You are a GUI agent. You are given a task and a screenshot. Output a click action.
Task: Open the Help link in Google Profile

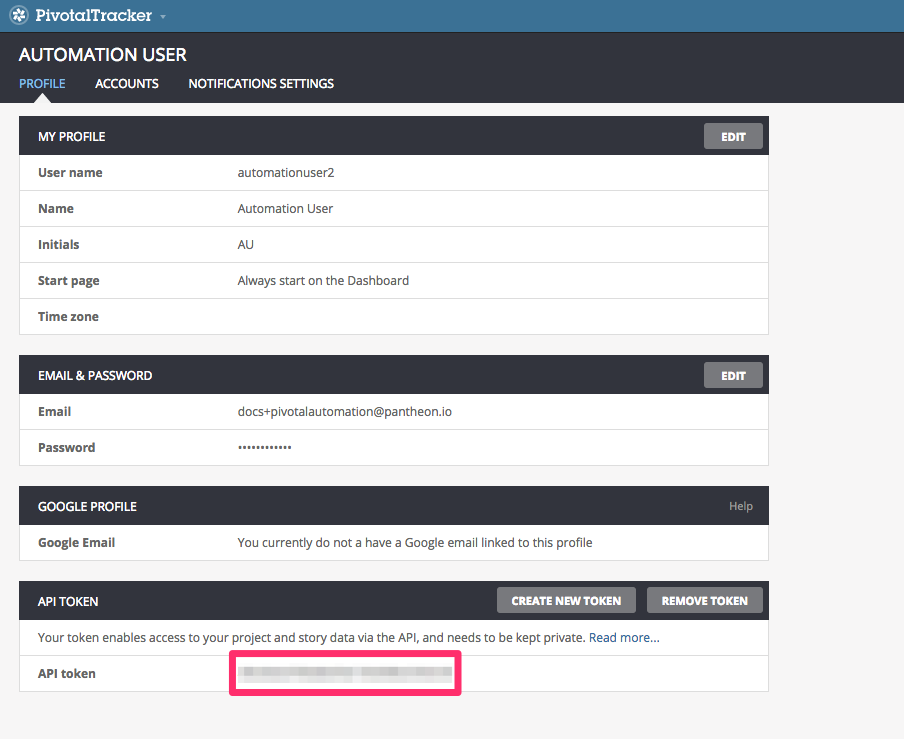click(740, 506)
